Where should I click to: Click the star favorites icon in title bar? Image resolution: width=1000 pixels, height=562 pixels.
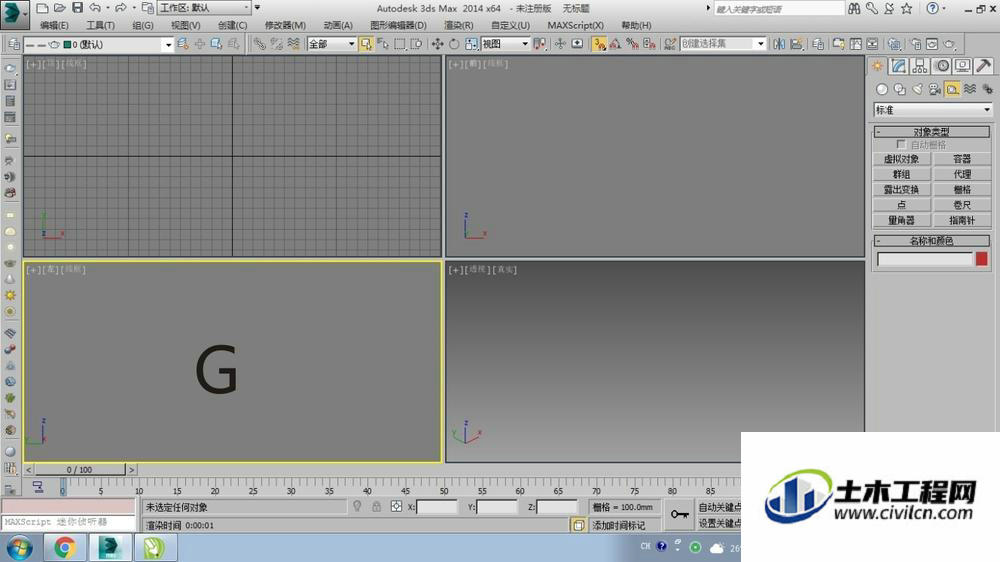[x=906, y=8]
